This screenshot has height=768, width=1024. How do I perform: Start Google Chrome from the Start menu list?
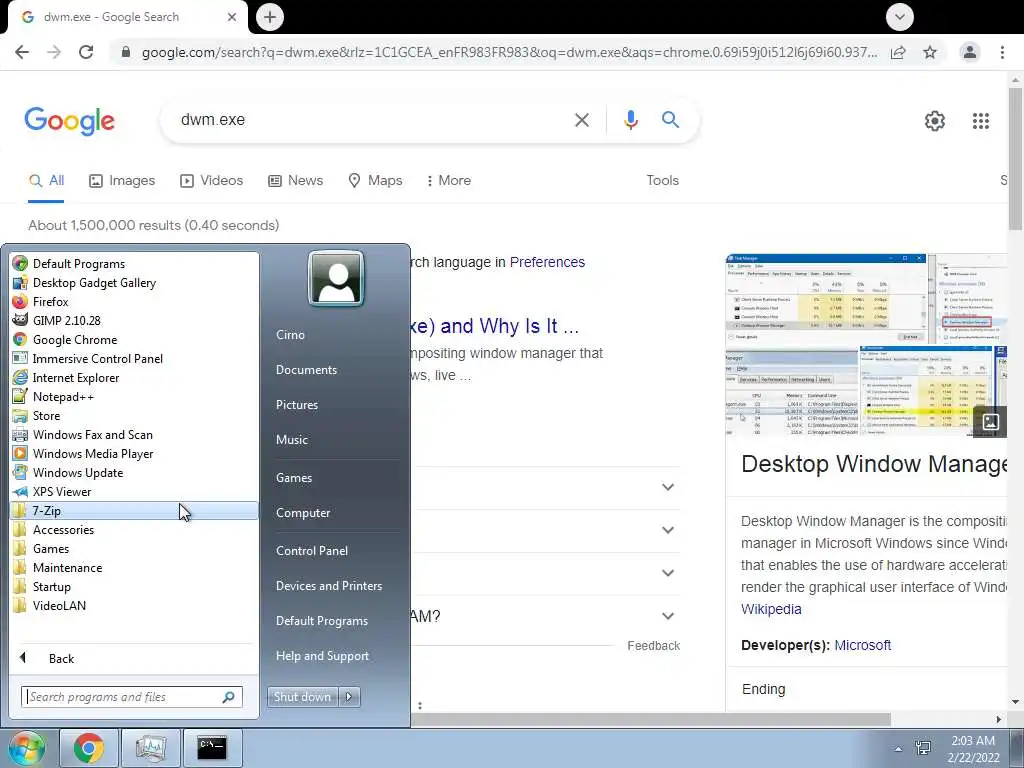(134, 340)
